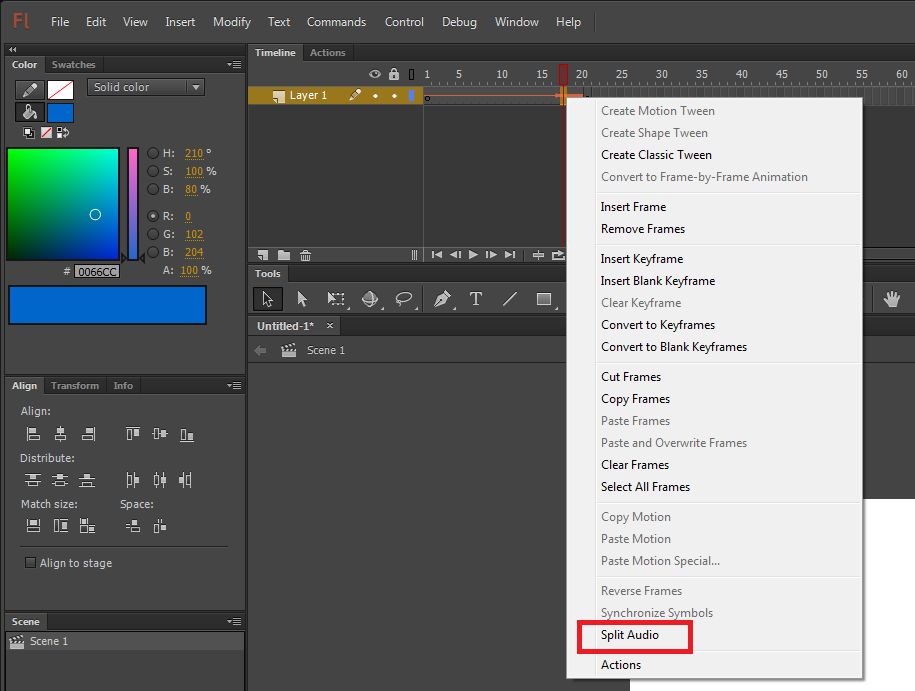Choose Insert Keyframe from context menu
The image size is (915, 691).
[642, 259]
